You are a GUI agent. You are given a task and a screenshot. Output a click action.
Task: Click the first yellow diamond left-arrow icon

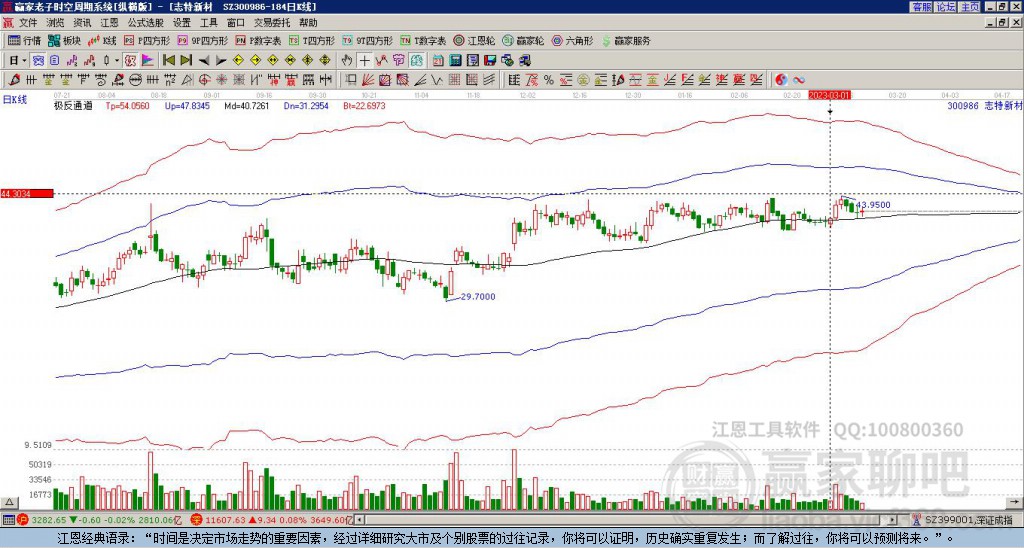tap(238, 60)
